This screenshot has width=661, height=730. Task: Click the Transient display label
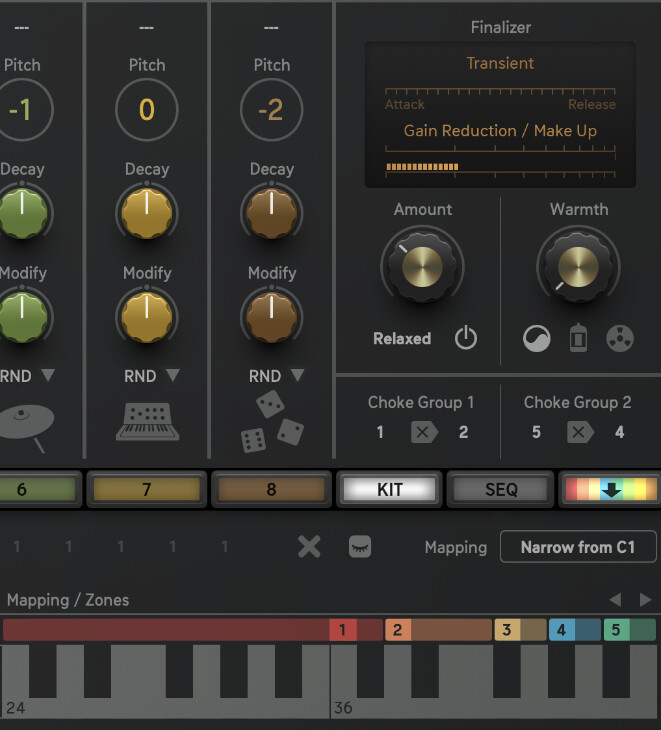pyautogui.click(x=500, y=63)
